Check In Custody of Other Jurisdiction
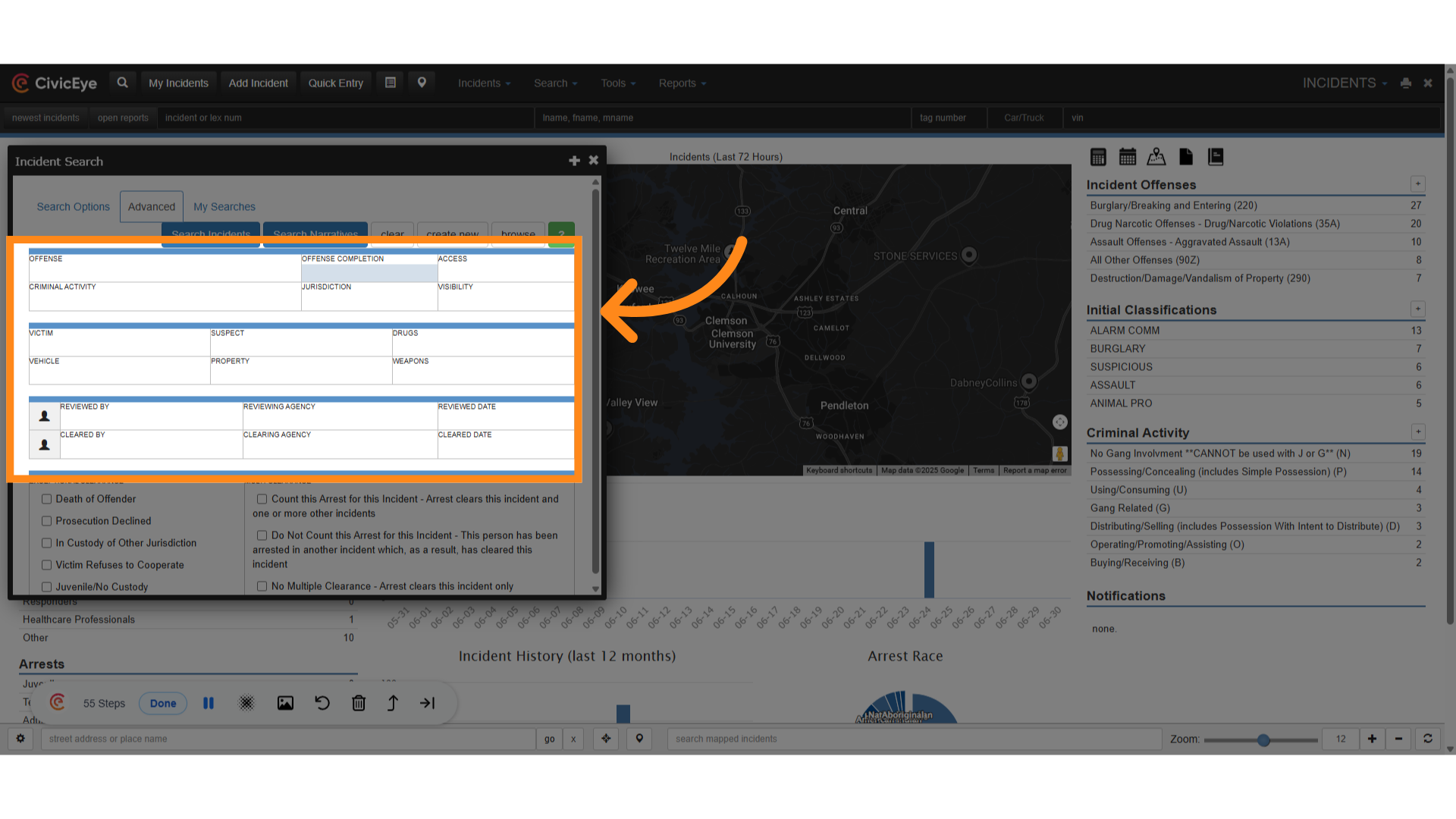 click(x=47, y=543)
